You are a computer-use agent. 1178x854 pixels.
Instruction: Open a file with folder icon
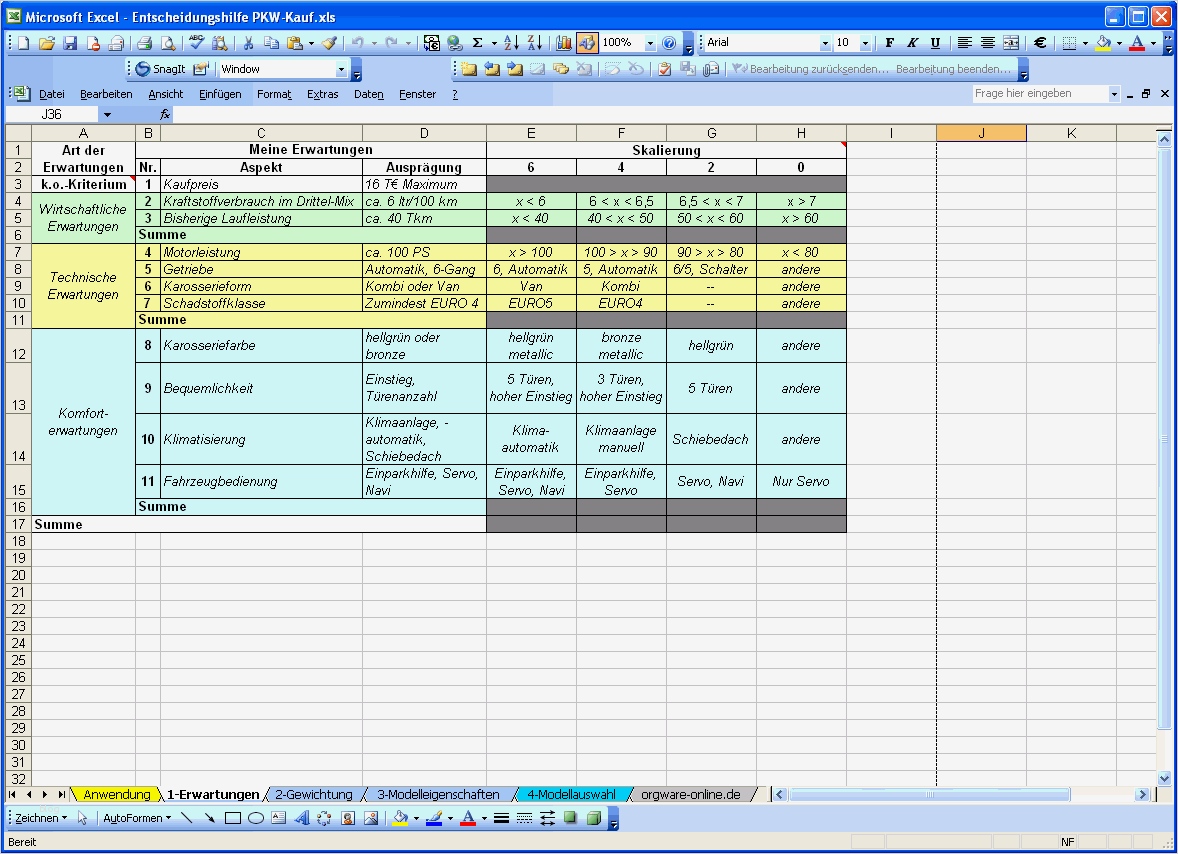[x=47, y=43]
